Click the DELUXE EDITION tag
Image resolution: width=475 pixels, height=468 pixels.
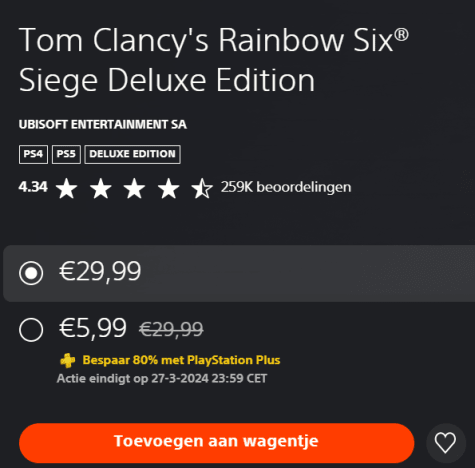pos(133,154)
